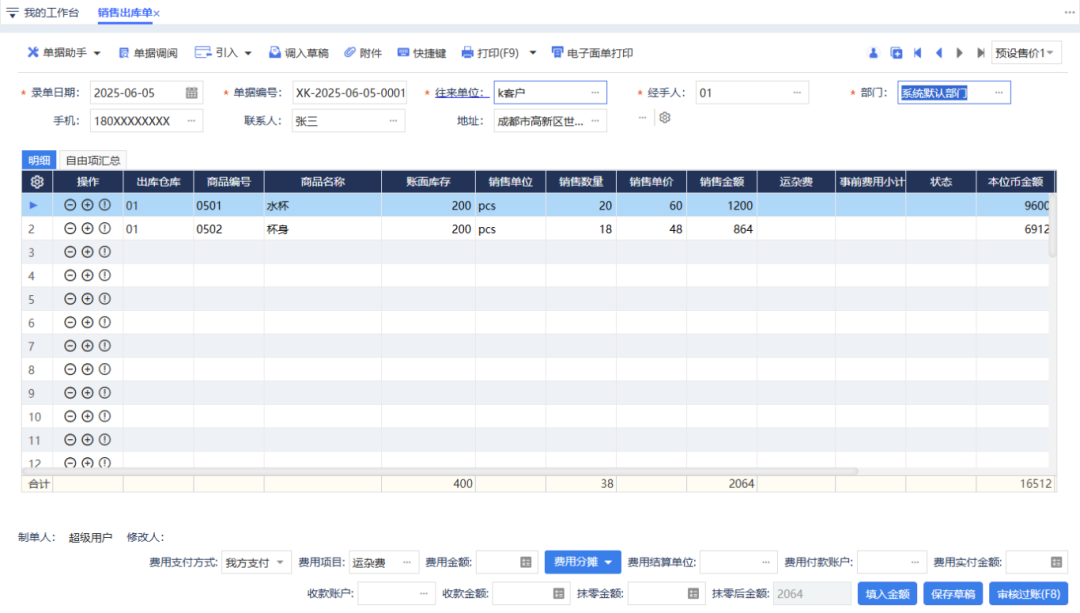Click the minus icon in row 2
This screenshot has height=613, width=1080.
(x=70, y=229)
